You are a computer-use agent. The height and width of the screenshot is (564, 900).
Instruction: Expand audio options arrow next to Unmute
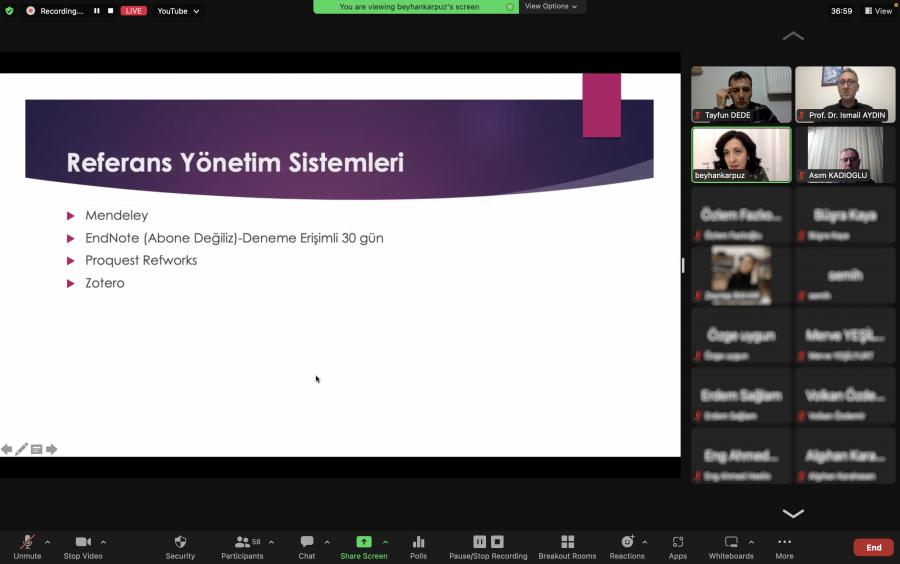click(x=47, y=542)
